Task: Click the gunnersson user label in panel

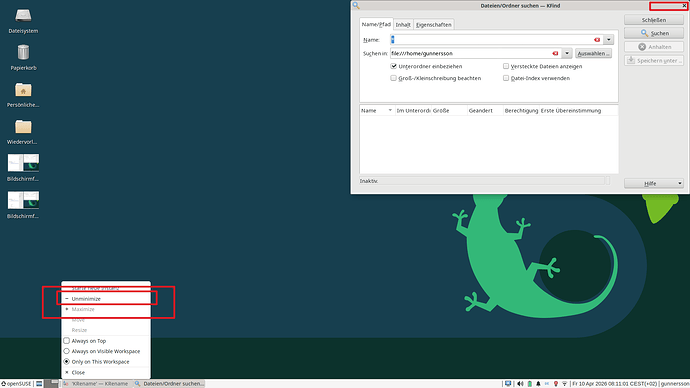Action: (x=675, y=384)
